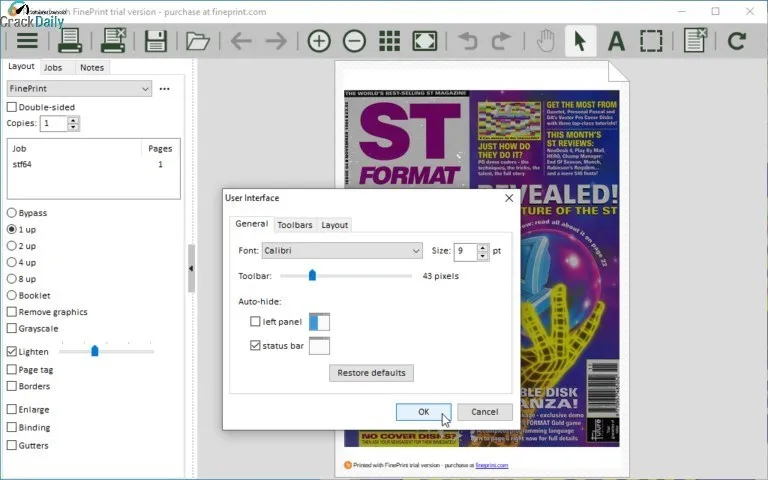Select the 4 up layout option
This screenshot has height=480, width=768.
point(13,262)
